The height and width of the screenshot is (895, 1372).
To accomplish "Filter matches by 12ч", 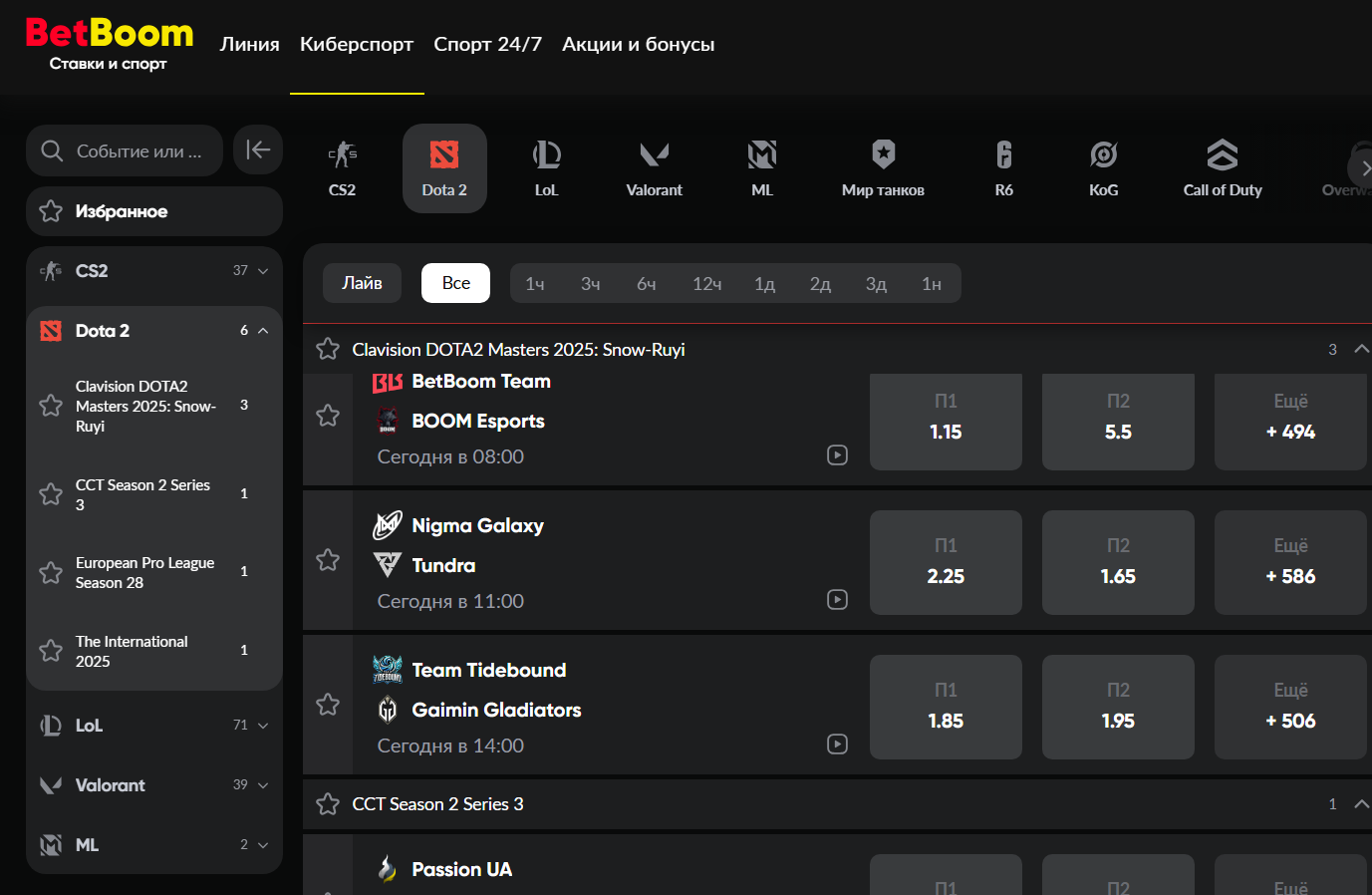I will (x=707, y=284).
